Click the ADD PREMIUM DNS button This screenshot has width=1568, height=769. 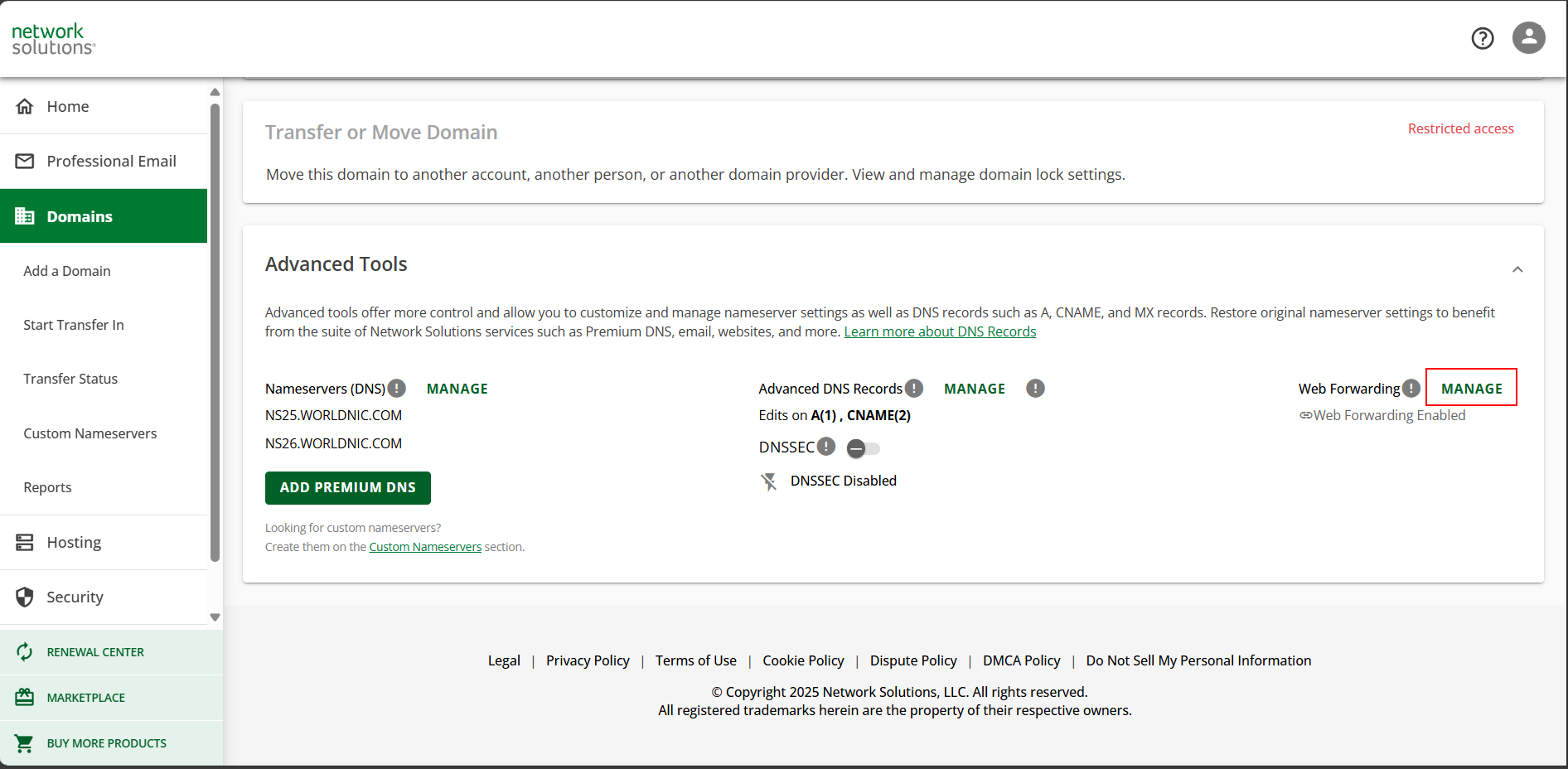point(347,487)
